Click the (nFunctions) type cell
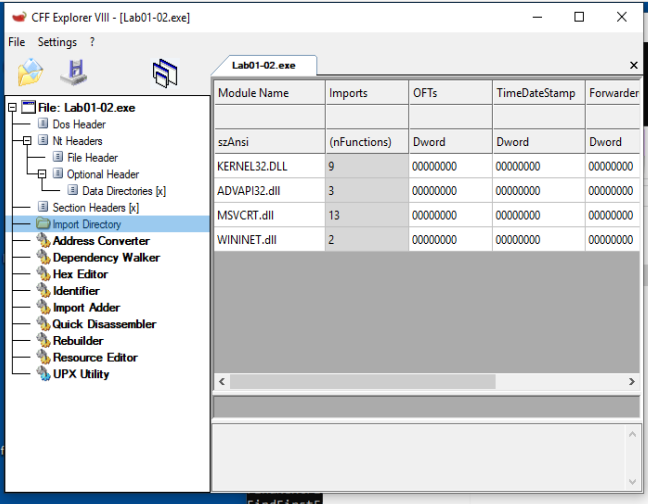 pos(367,142)
